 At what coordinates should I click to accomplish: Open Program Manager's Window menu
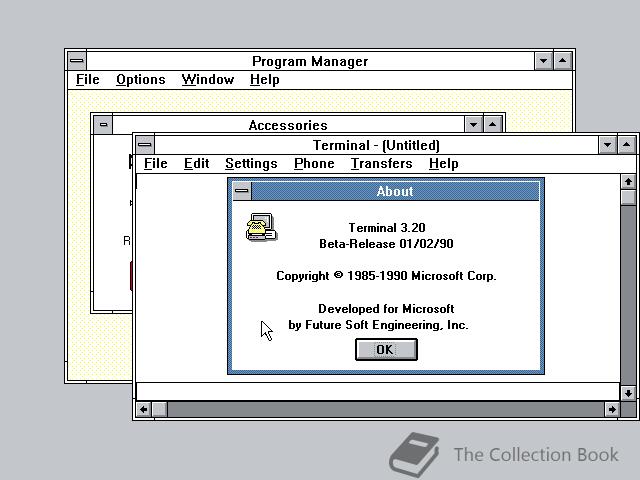(x=208, y=80)
